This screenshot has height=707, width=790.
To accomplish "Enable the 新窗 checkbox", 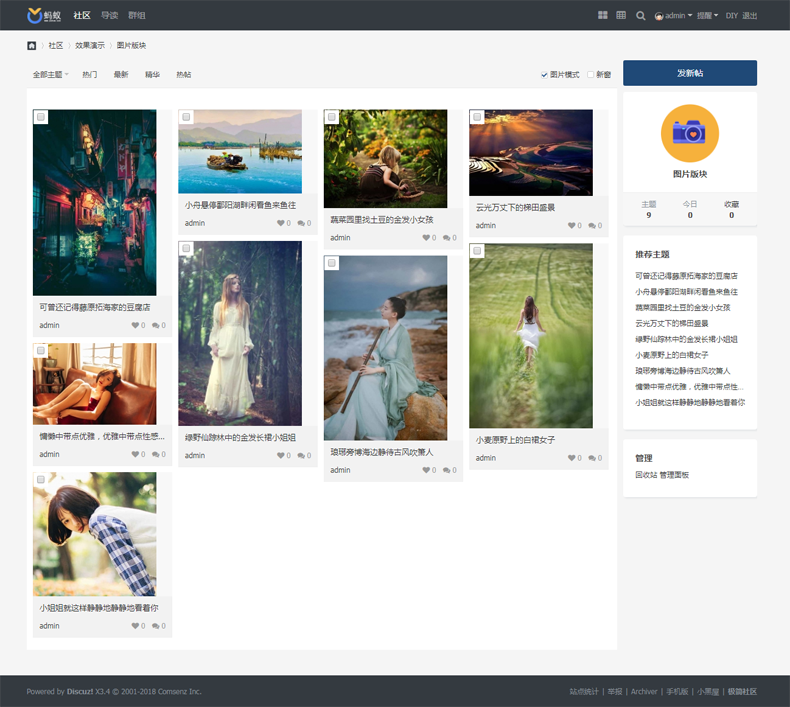I will coord(591,75).
